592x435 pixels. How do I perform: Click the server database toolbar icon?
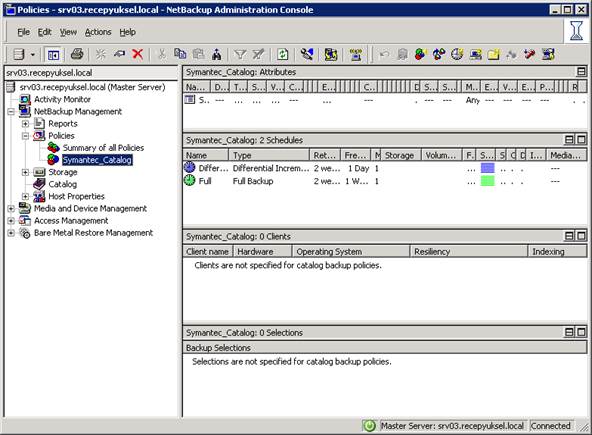18,54
